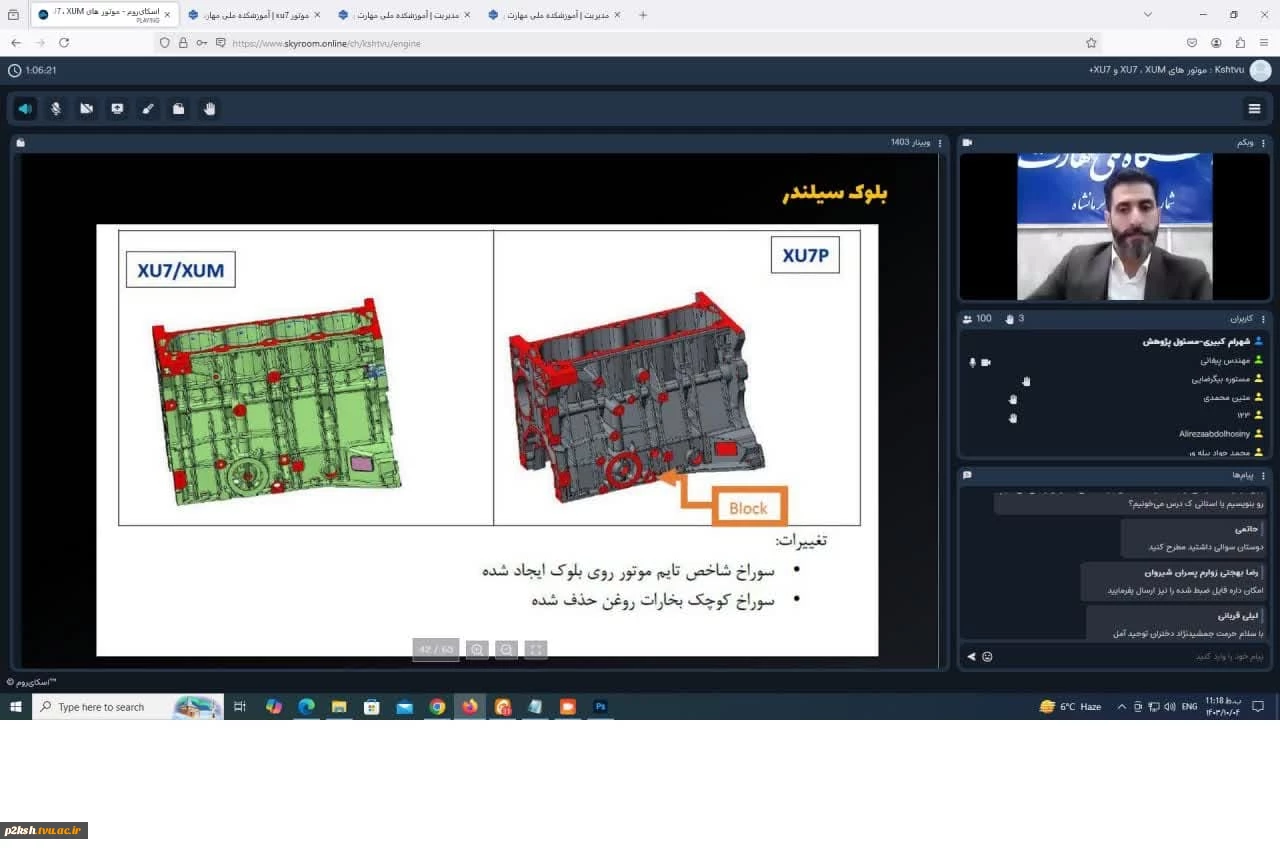Viewport: 1280px width, 848px height.
Task: Enter fullscreen for the presentation slide
Action: [536, 650]
